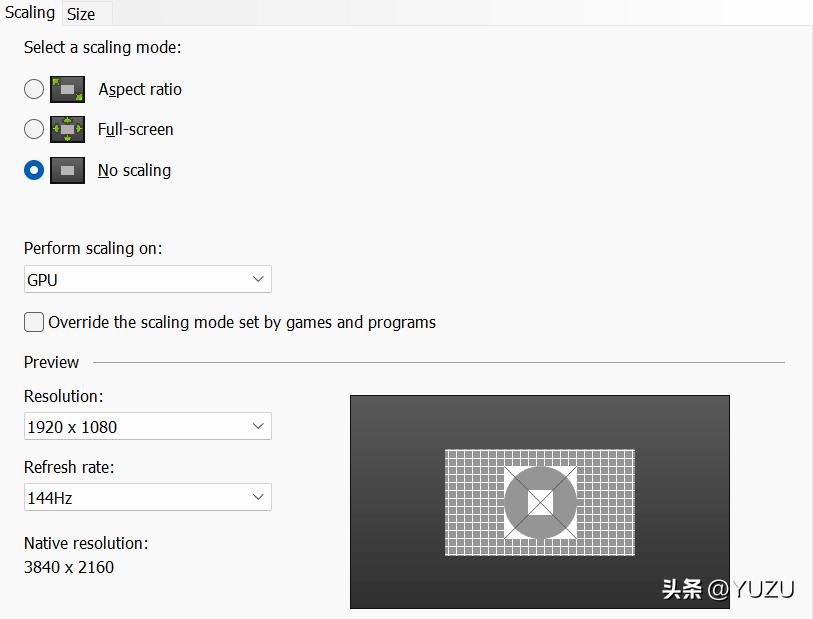
Task: Select the Full-screen radio button
Action: point(33,129)
